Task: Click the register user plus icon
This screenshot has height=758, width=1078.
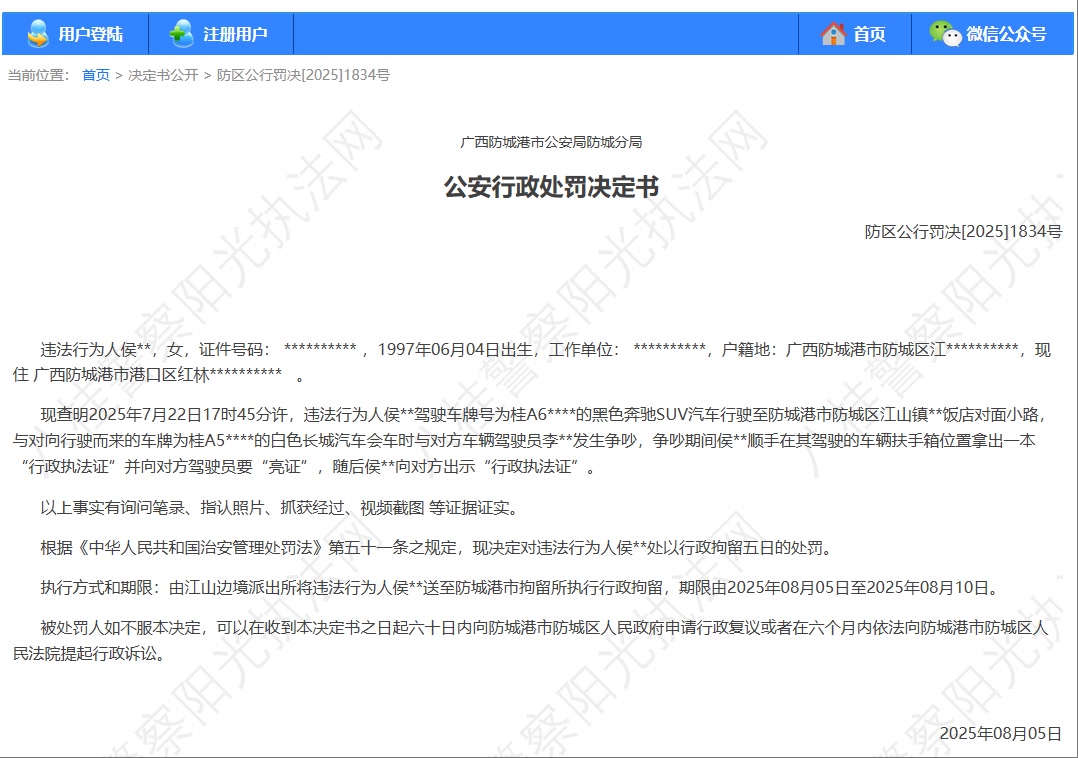Action: point(182,33)
